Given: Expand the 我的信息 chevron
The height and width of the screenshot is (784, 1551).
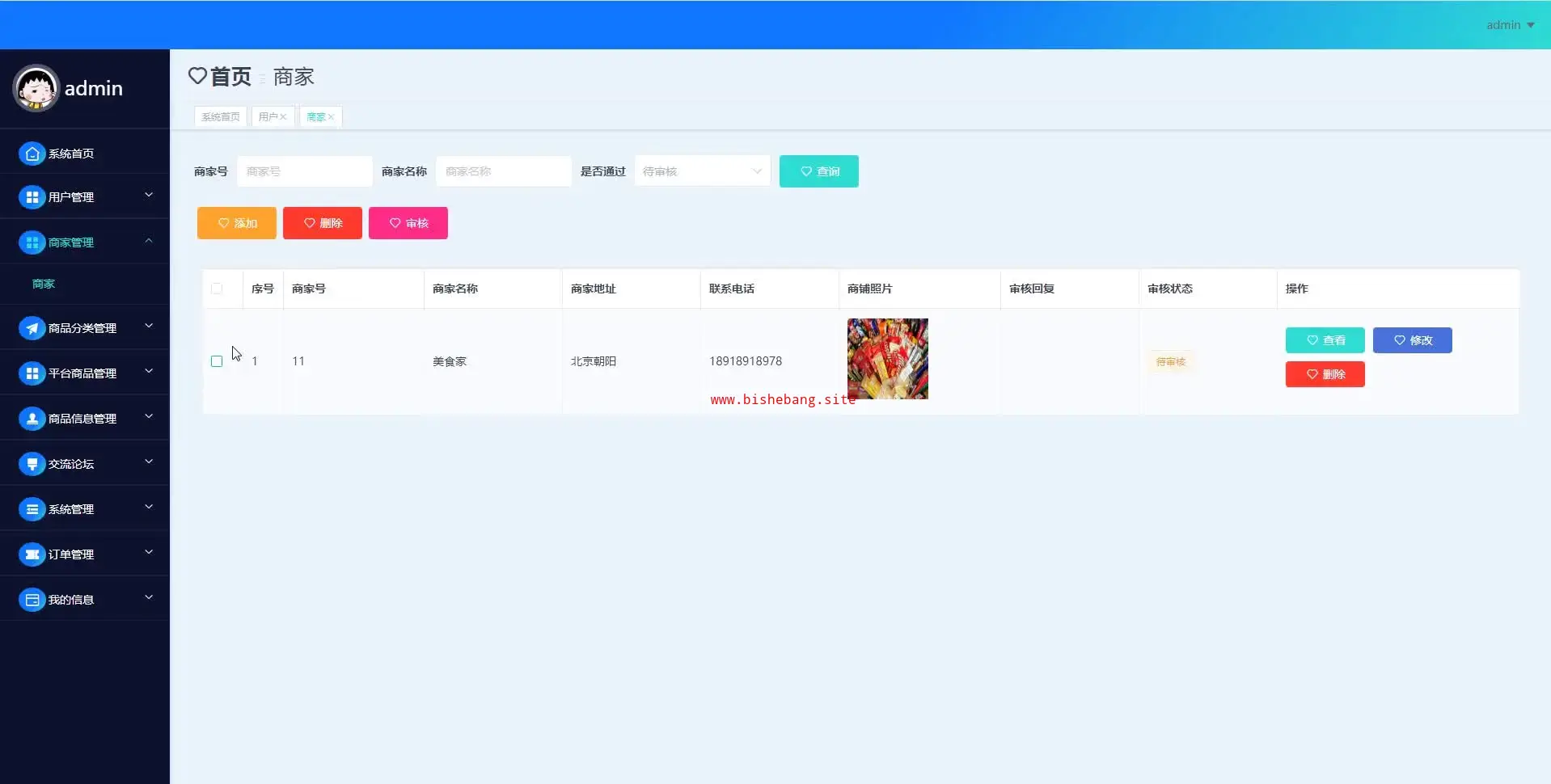Looking at the screenshot, I should click(x=149, y=597).
